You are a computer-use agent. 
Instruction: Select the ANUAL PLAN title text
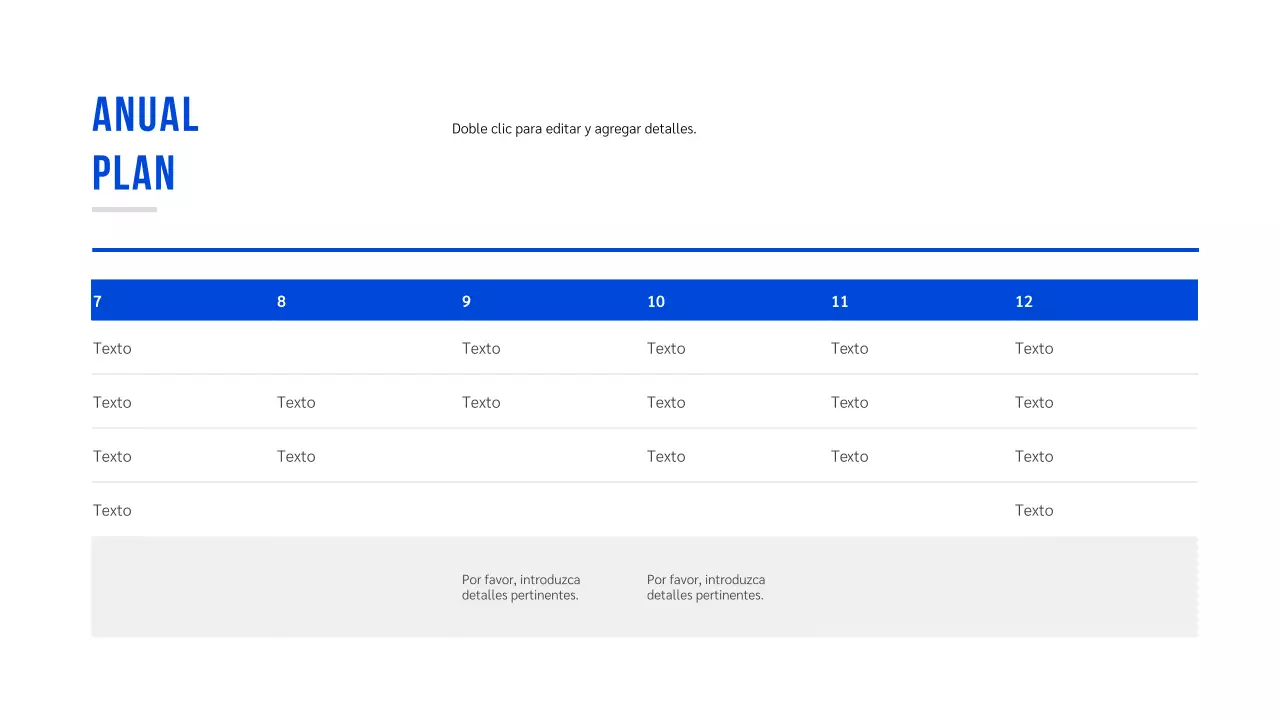pyautogui.click(x=146, y=144)
